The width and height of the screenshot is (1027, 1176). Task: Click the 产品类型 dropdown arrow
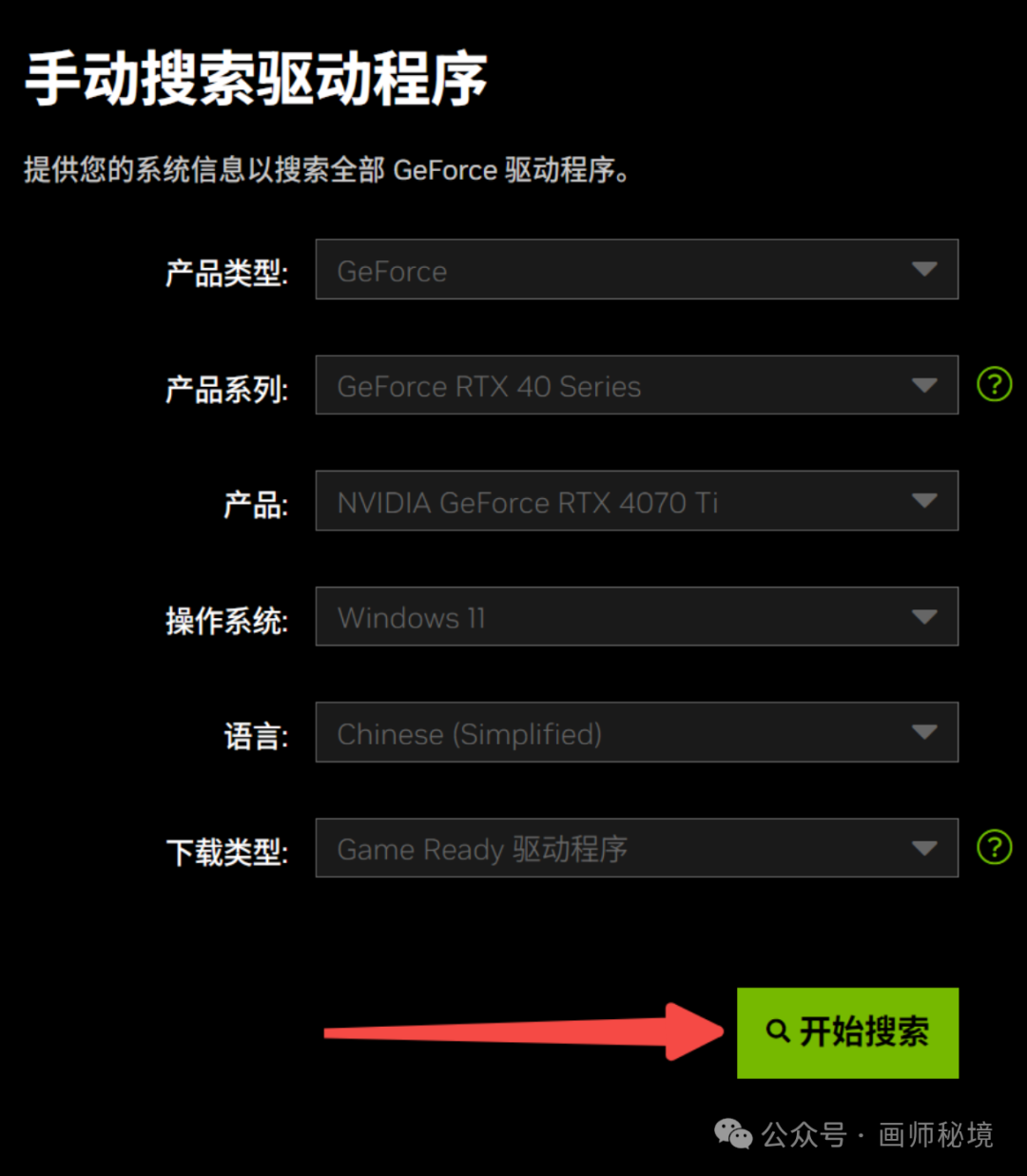(x=924, y=269)
